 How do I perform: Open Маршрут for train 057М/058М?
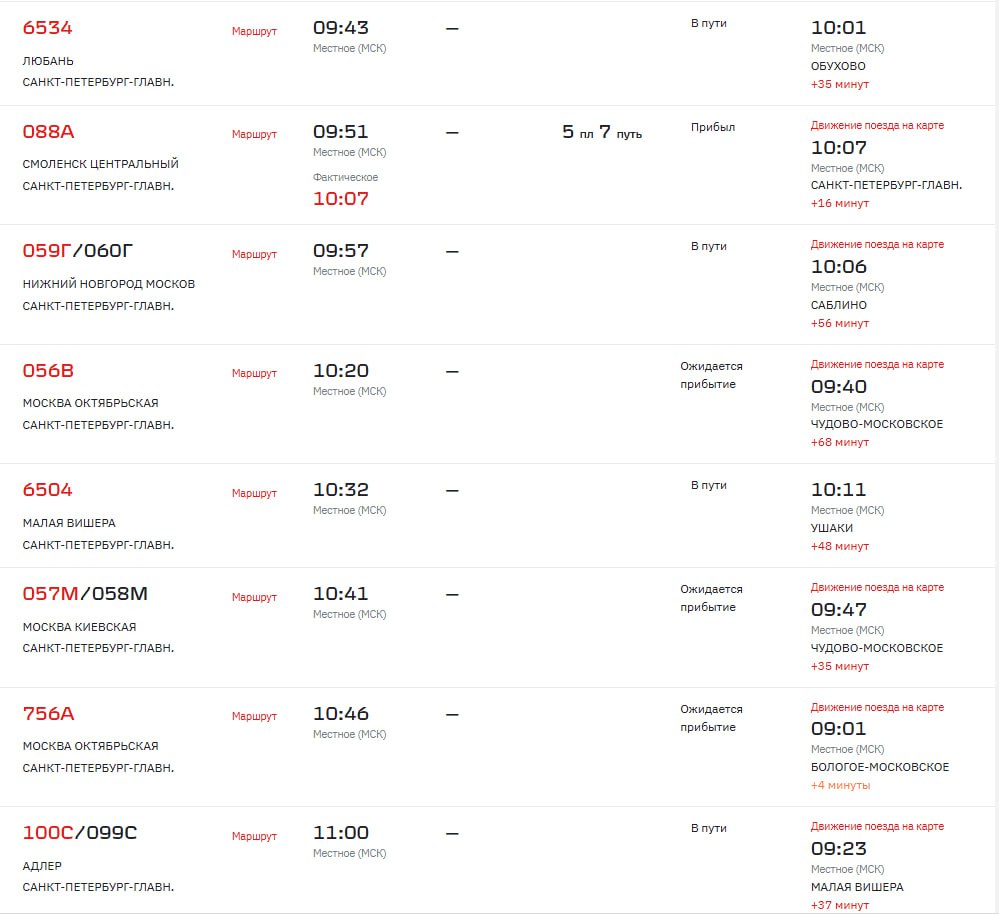tap(254, 597)
